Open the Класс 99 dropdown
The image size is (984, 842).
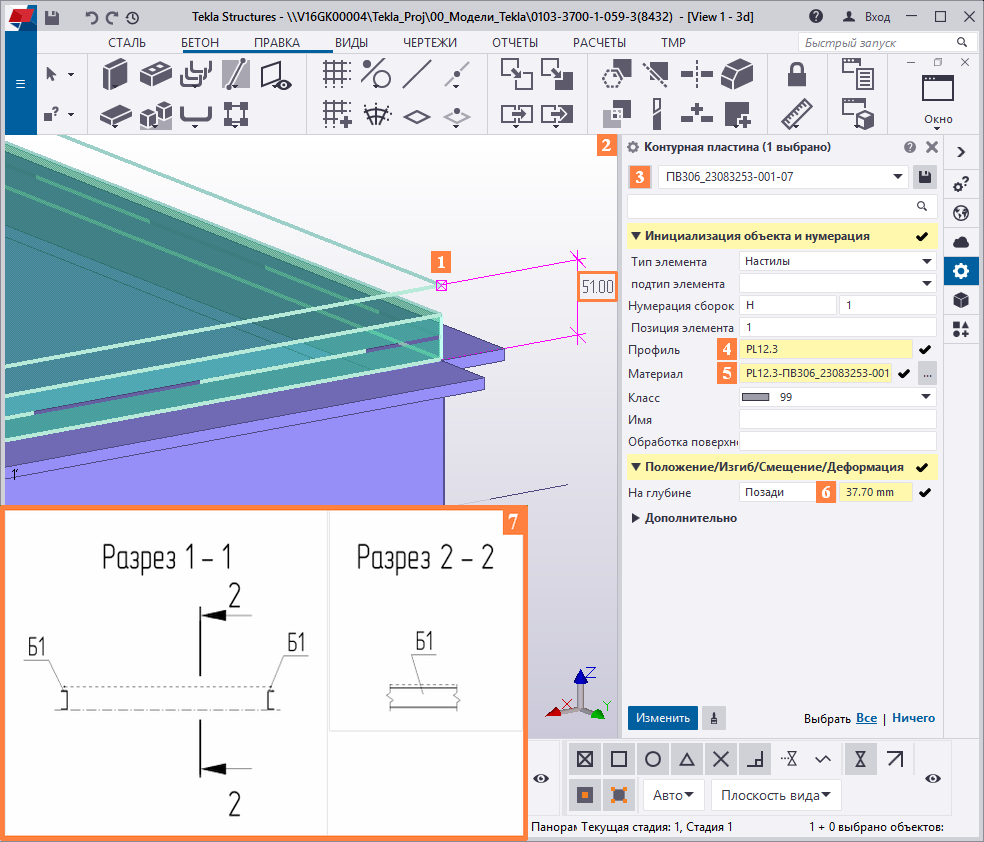pos(837,397)
